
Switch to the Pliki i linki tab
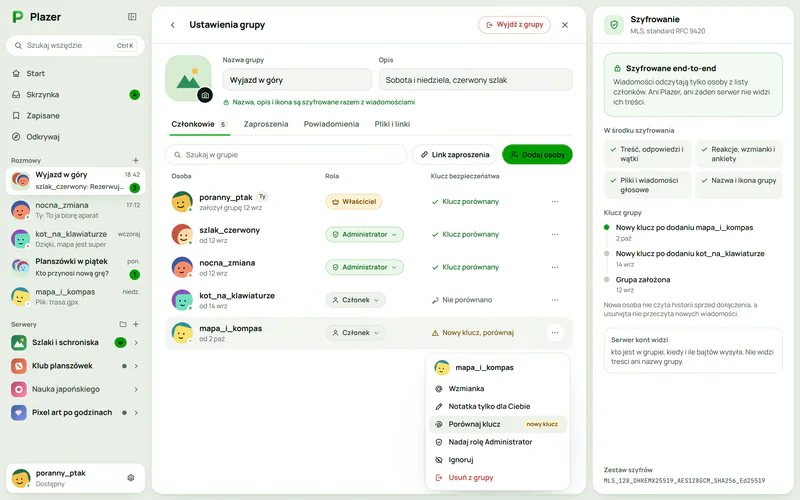[x=392, y=124]
